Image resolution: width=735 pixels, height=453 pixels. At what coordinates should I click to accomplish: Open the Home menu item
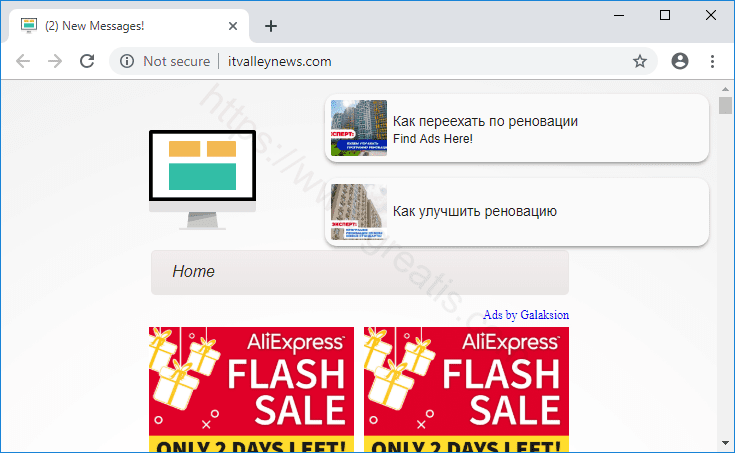193,271
